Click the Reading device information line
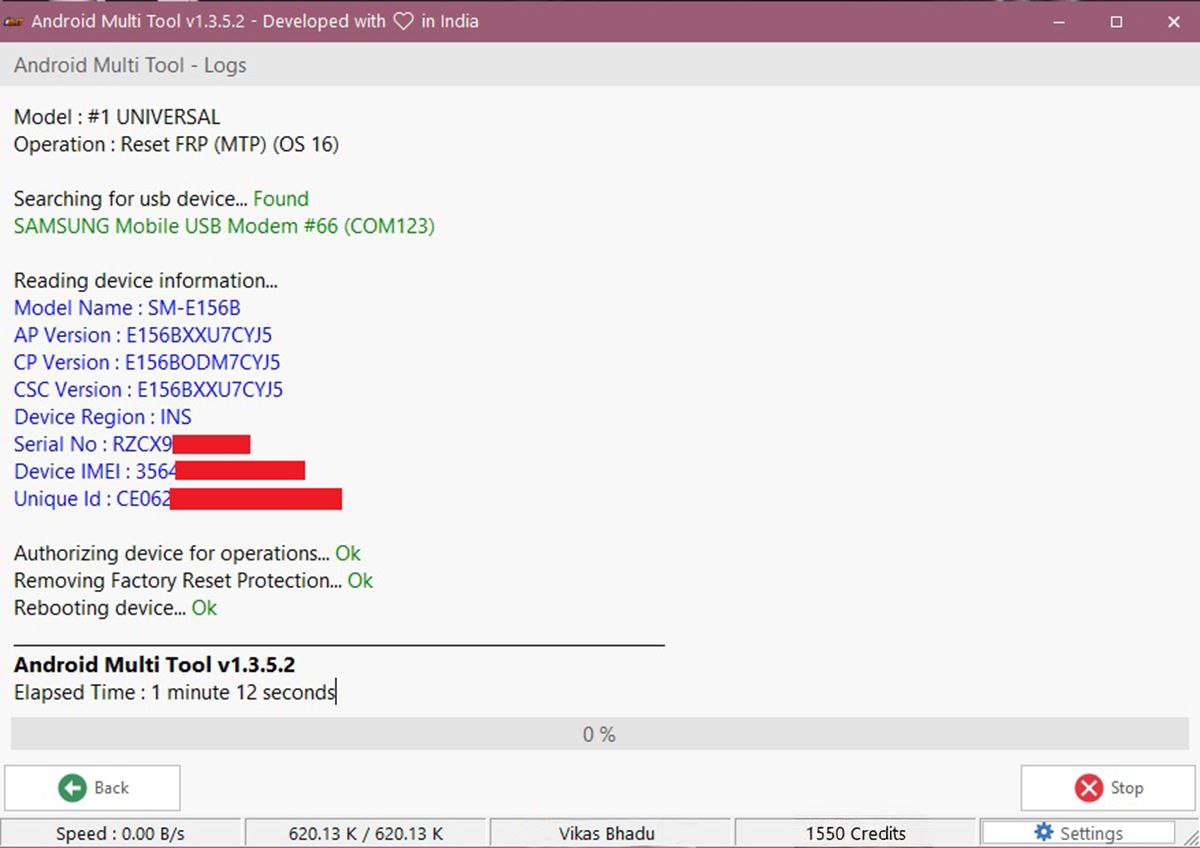 (x=146, y=281)
